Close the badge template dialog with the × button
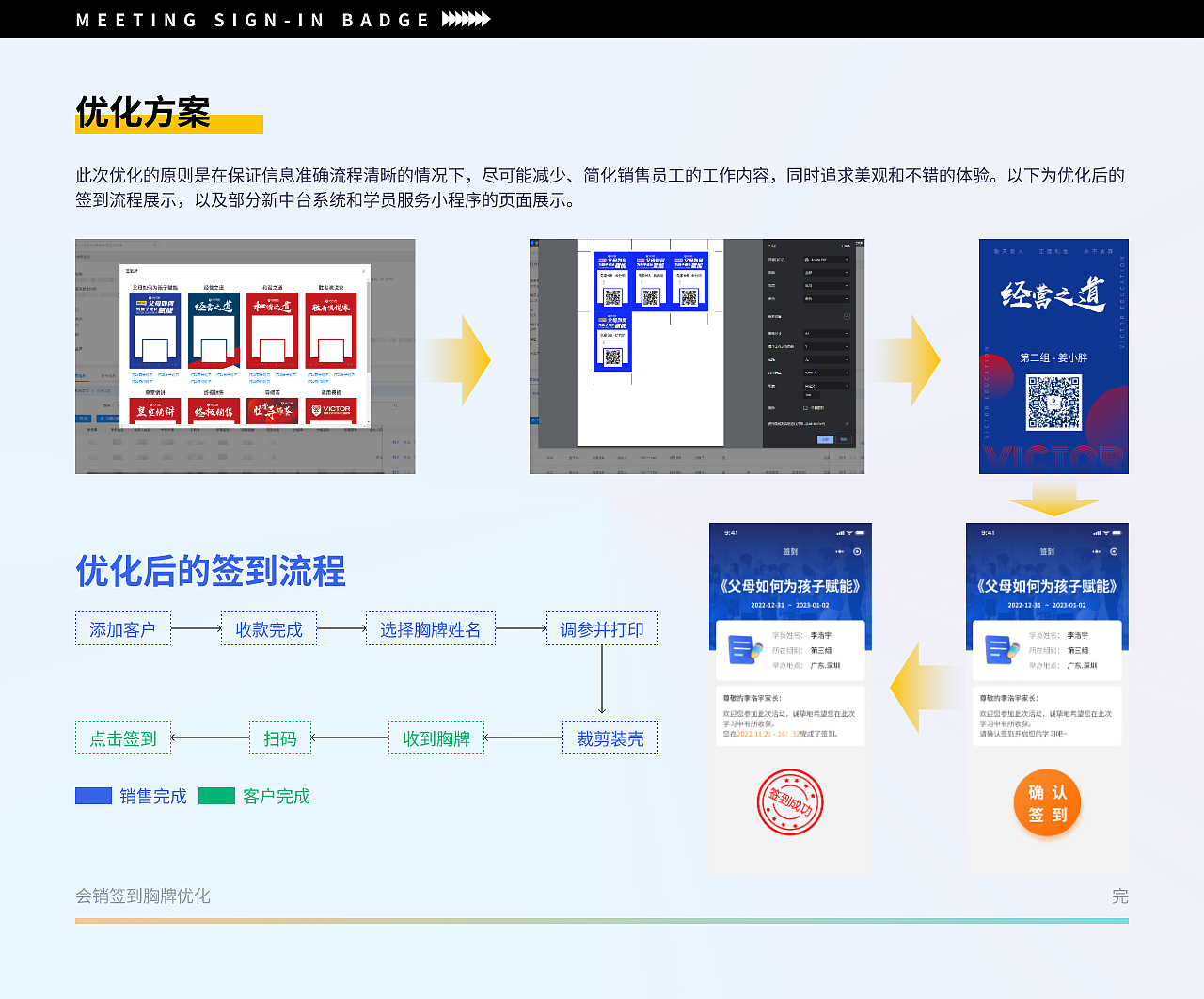This screenshot has width=1204, height=999. [363, 271]
